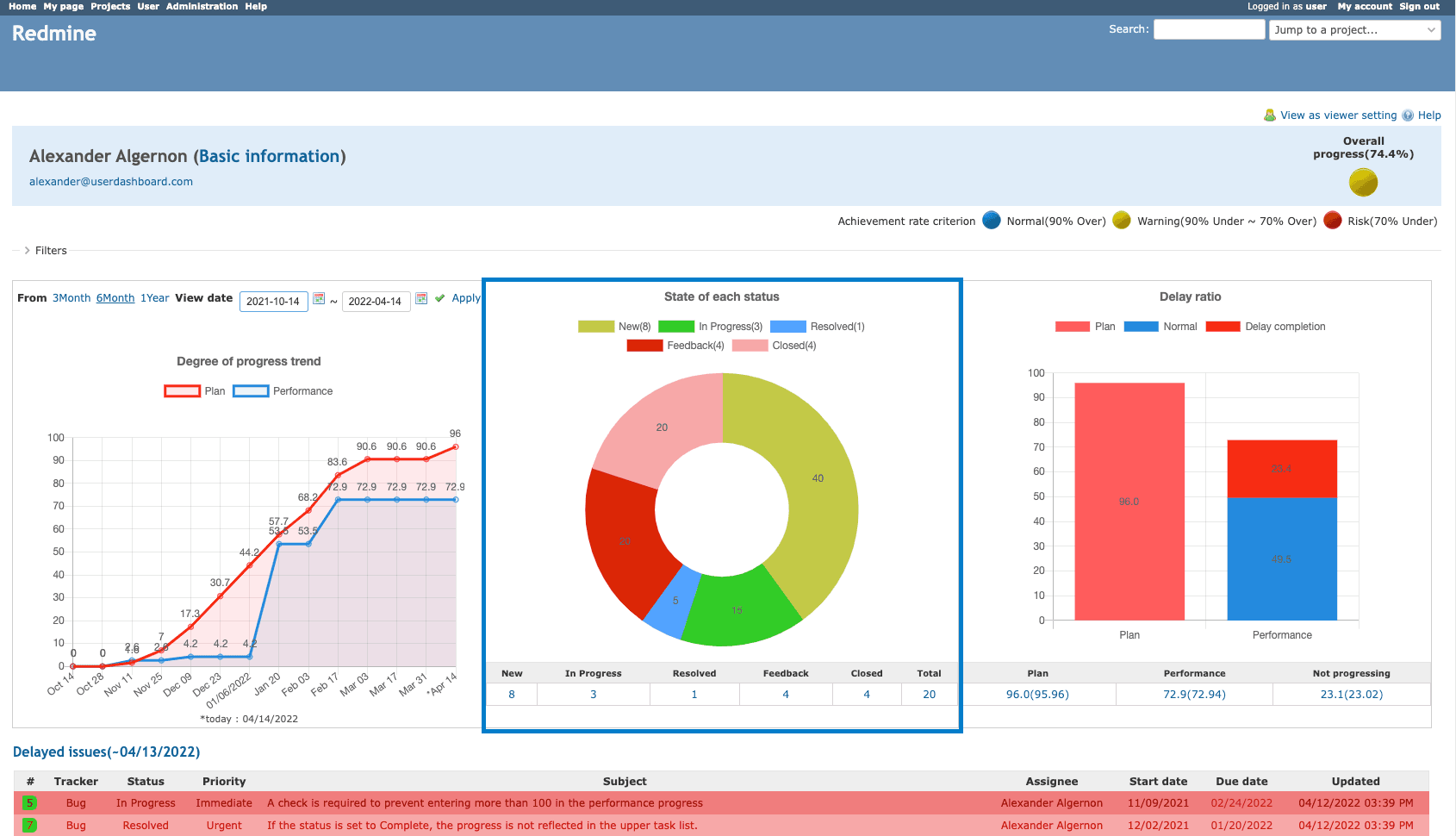Open the start date calendar picker icon

click(x=319, y=298)
